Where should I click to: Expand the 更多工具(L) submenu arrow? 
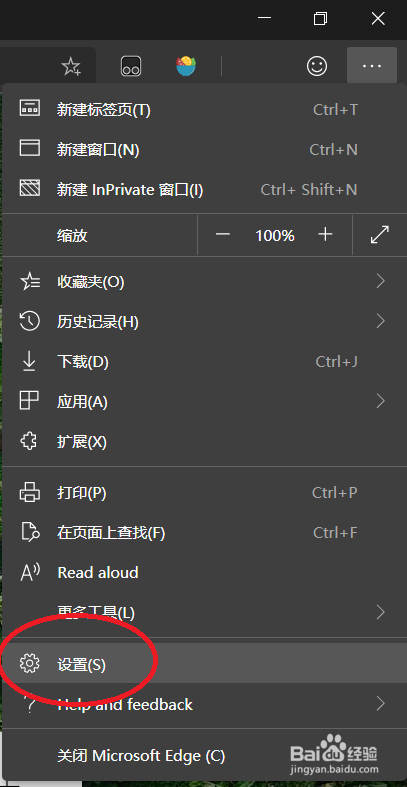(381, 612)
